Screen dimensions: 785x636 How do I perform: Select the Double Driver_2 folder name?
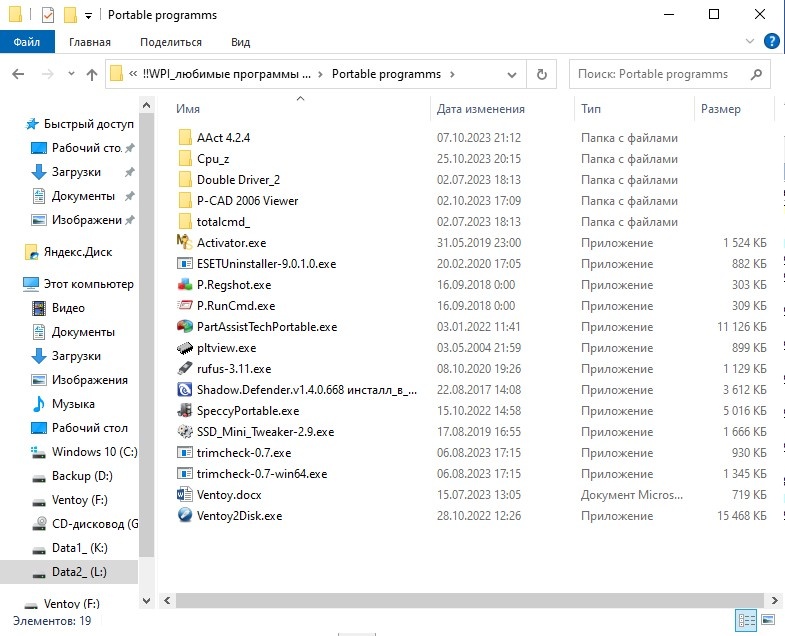click(238, 179)
